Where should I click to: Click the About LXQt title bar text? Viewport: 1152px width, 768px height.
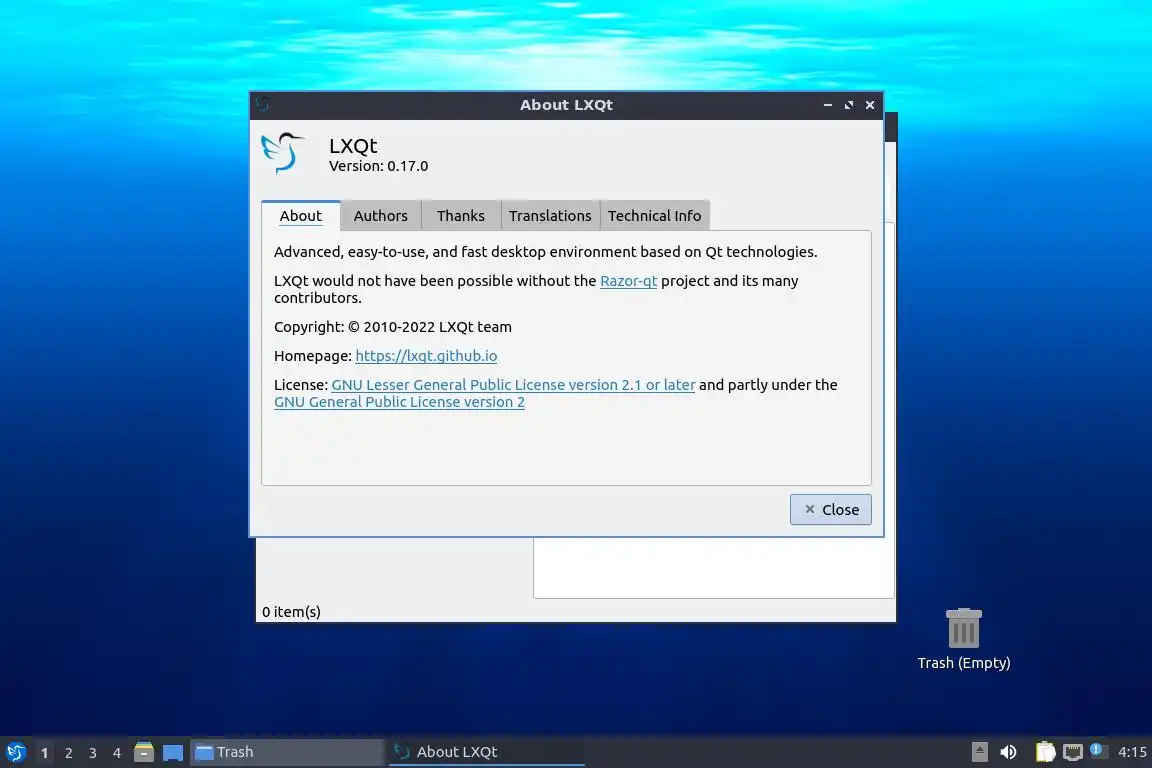pos(566,105)
